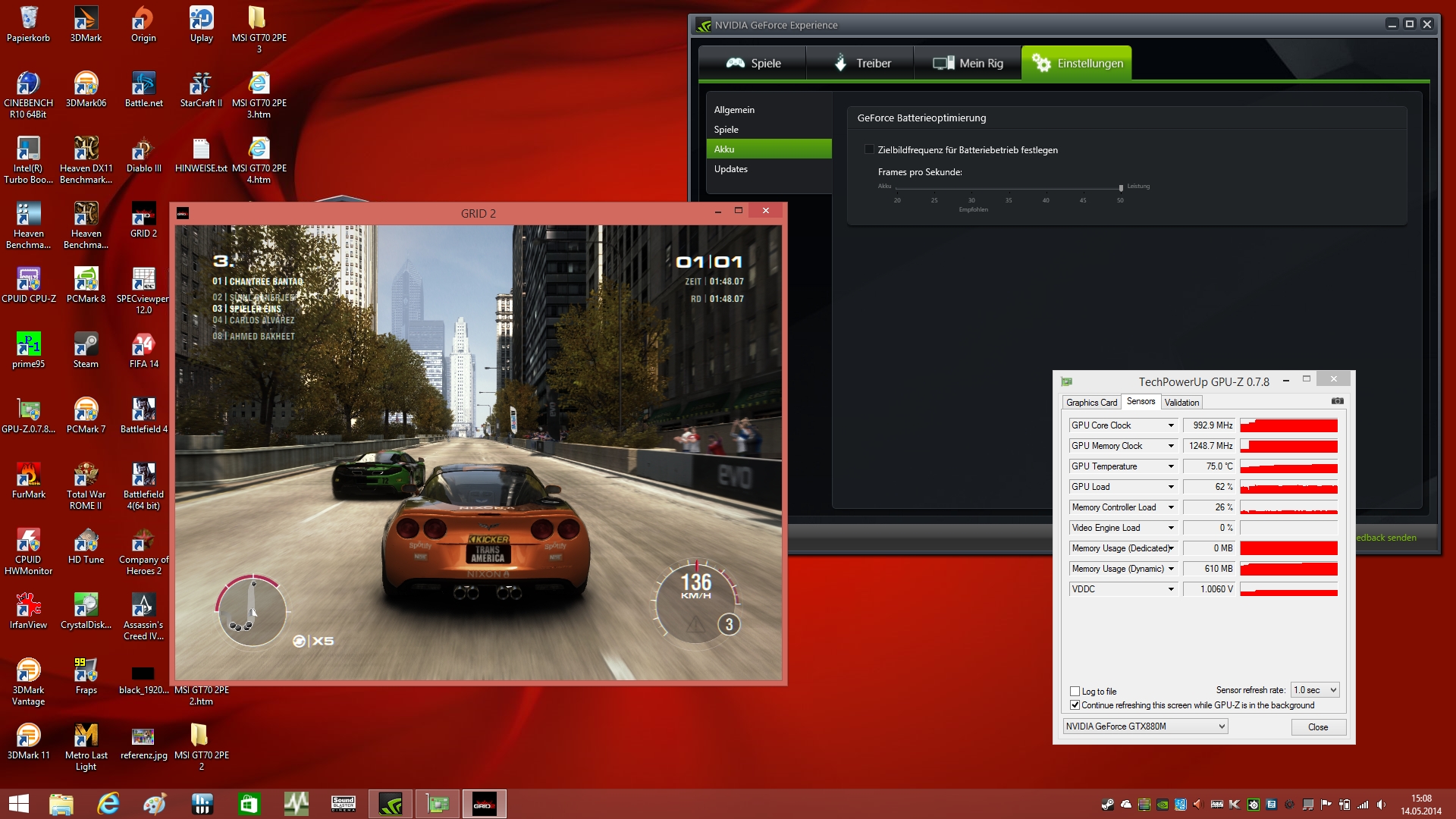Open the HD Tune desktop shortcut
This screenshot has height=819, width=1456.
tap(86, 546)
